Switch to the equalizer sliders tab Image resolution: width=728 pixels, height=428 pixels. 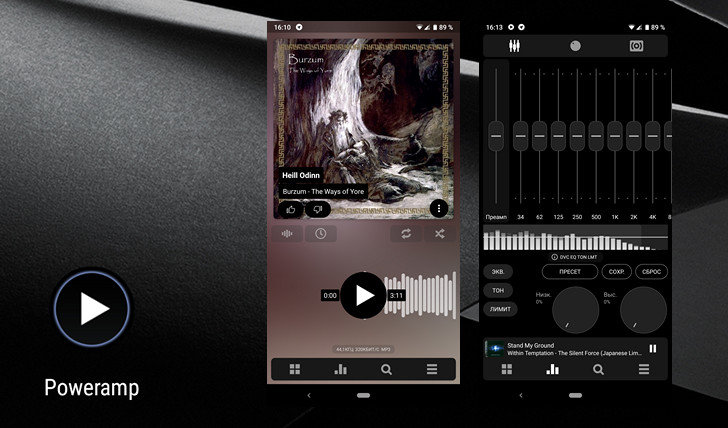[x=514, y=46]
